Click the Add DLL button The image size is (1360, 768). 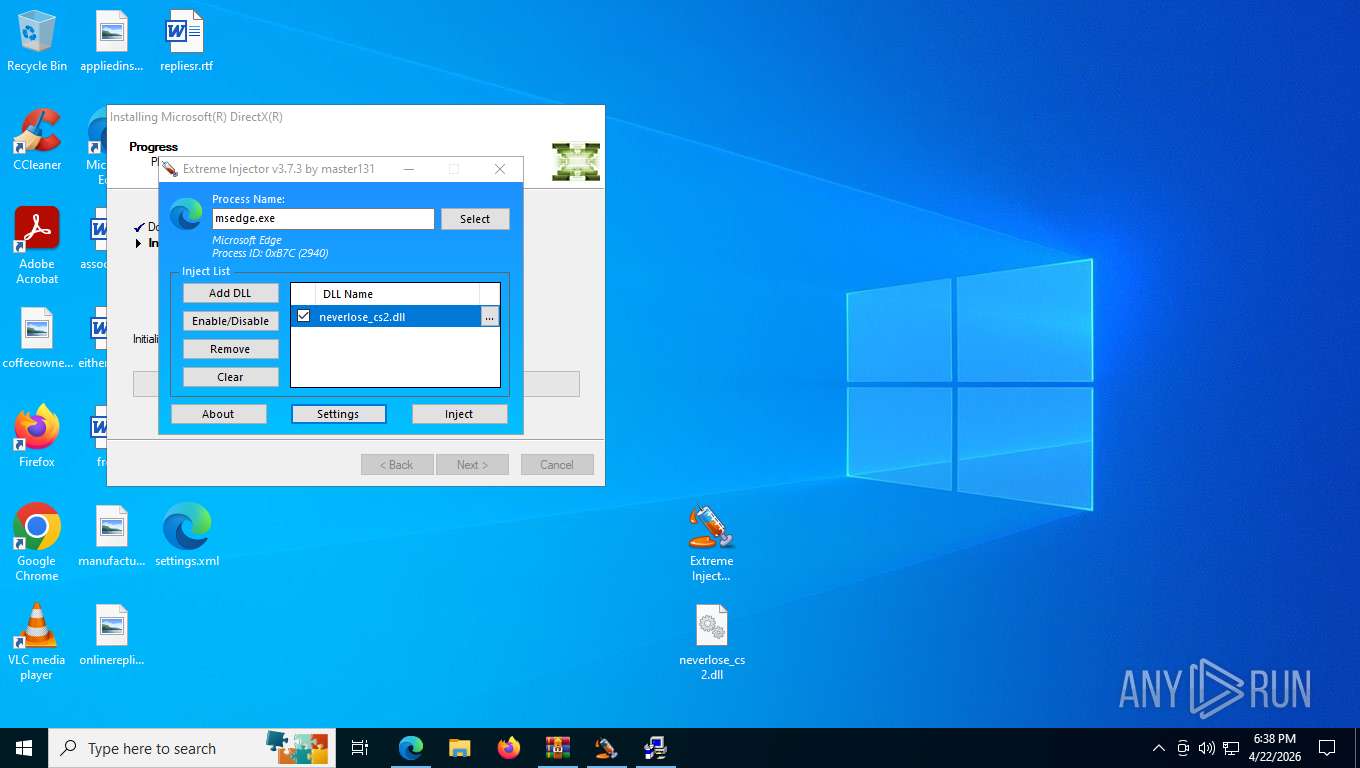pyautogui.click(x=230, y=293)
